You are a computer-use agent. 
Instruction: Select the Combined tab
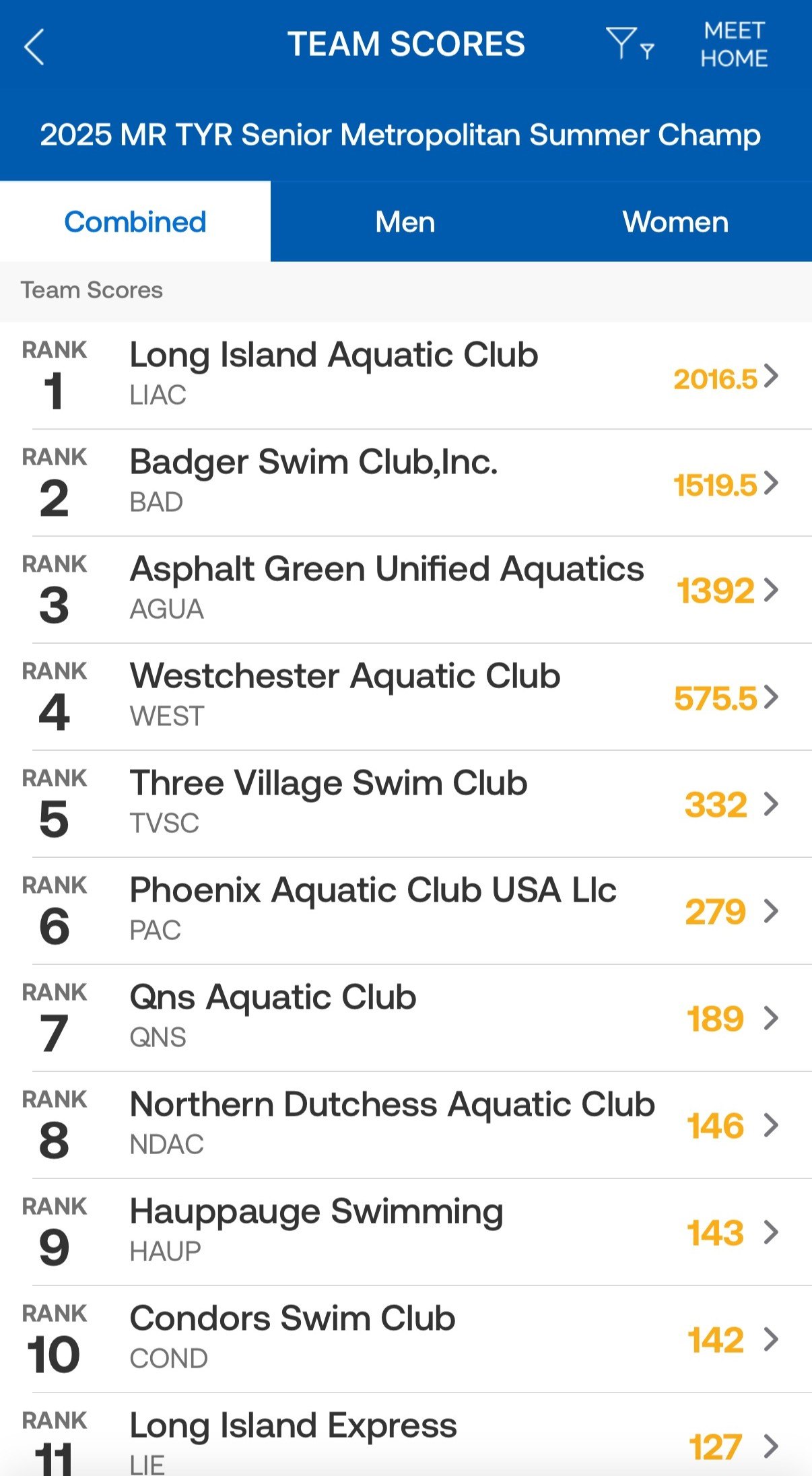[135, 222]
